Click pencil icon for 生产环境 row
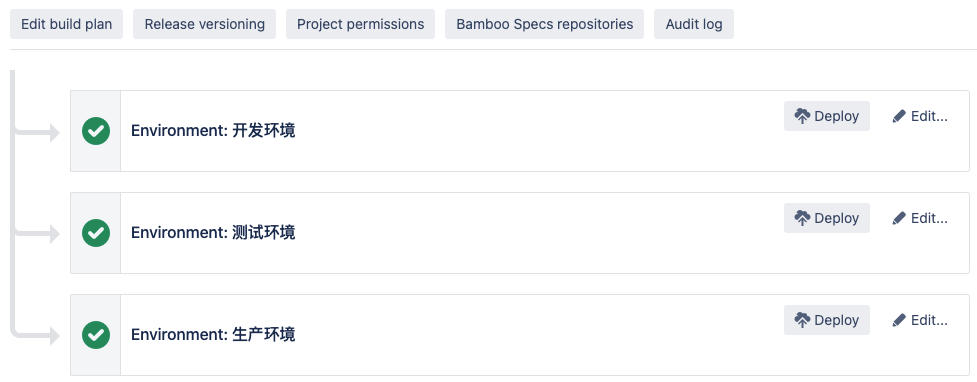The width and height of the screenshot is (977, 382). pos(898,320)
